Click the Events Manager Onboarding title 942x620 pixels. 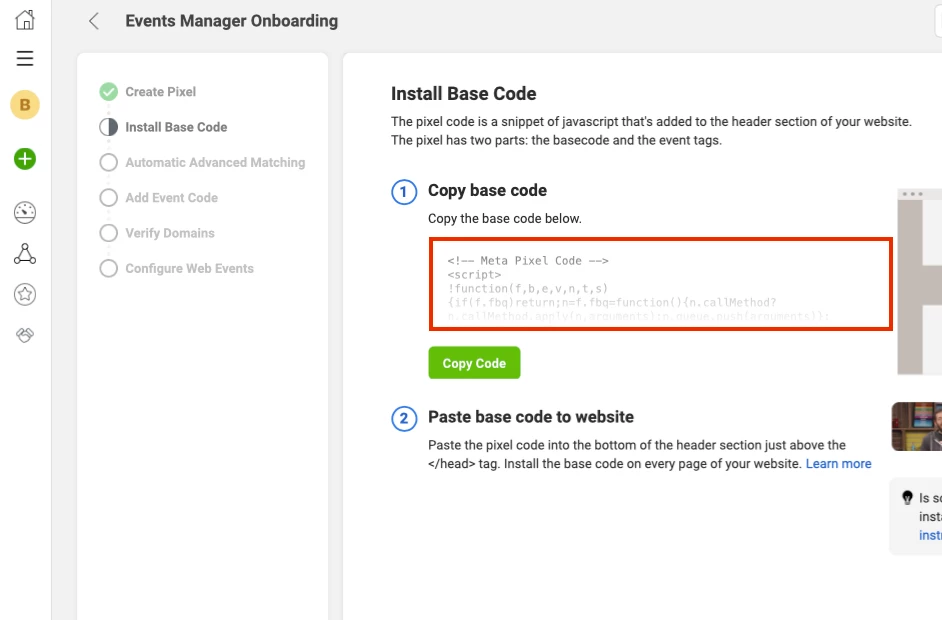point(231,21)
